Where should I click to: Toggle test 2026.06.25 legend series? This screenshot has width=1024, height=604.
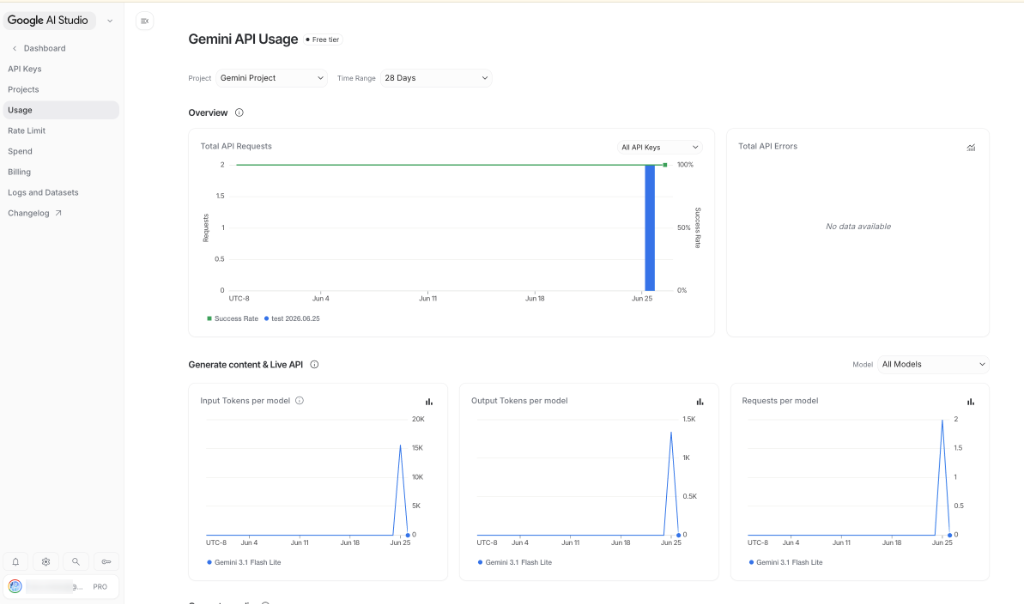coord(292,319)
